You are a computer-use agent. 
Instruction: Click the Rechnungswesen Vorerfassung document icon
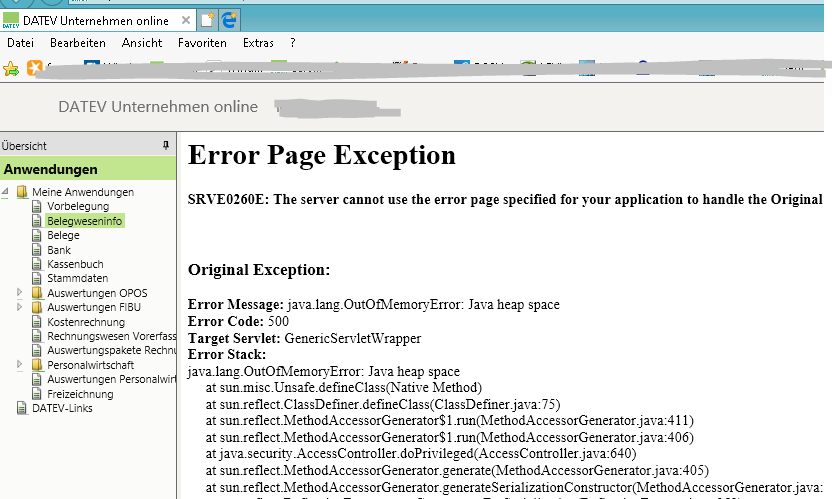[x=37, y=336]
